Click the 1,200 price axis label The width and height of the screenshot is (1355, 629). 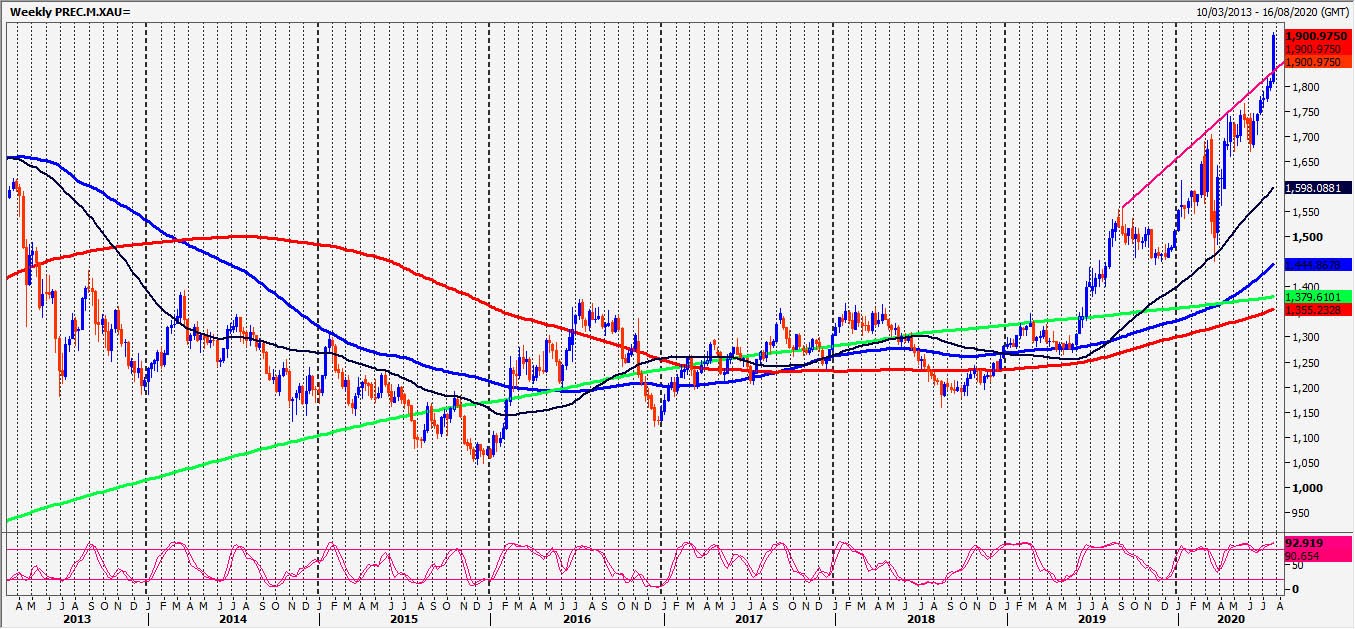click(x=1301, y=388)
